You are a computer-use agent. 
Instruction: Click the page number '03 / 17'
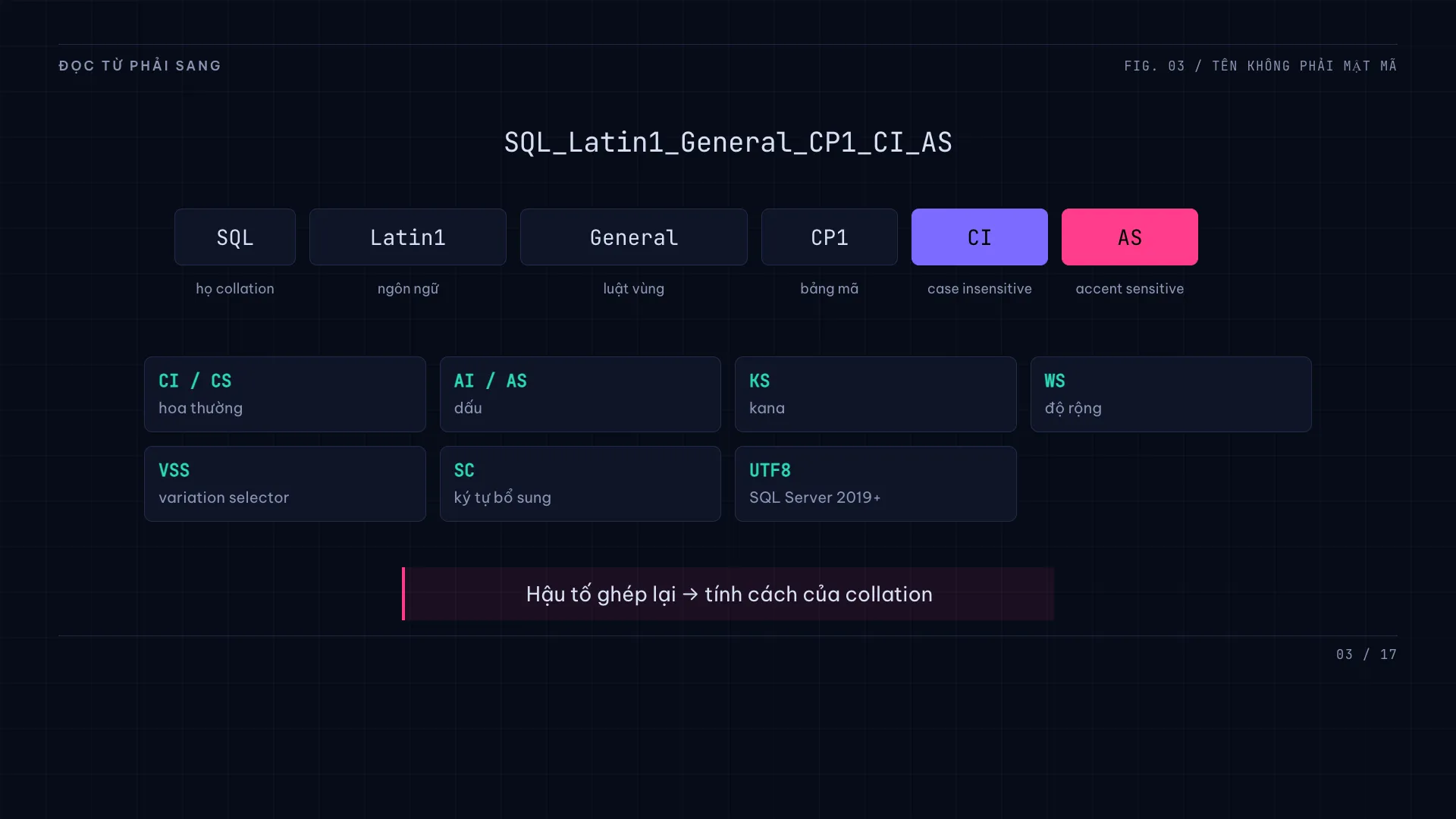[x=1367, y=654]
